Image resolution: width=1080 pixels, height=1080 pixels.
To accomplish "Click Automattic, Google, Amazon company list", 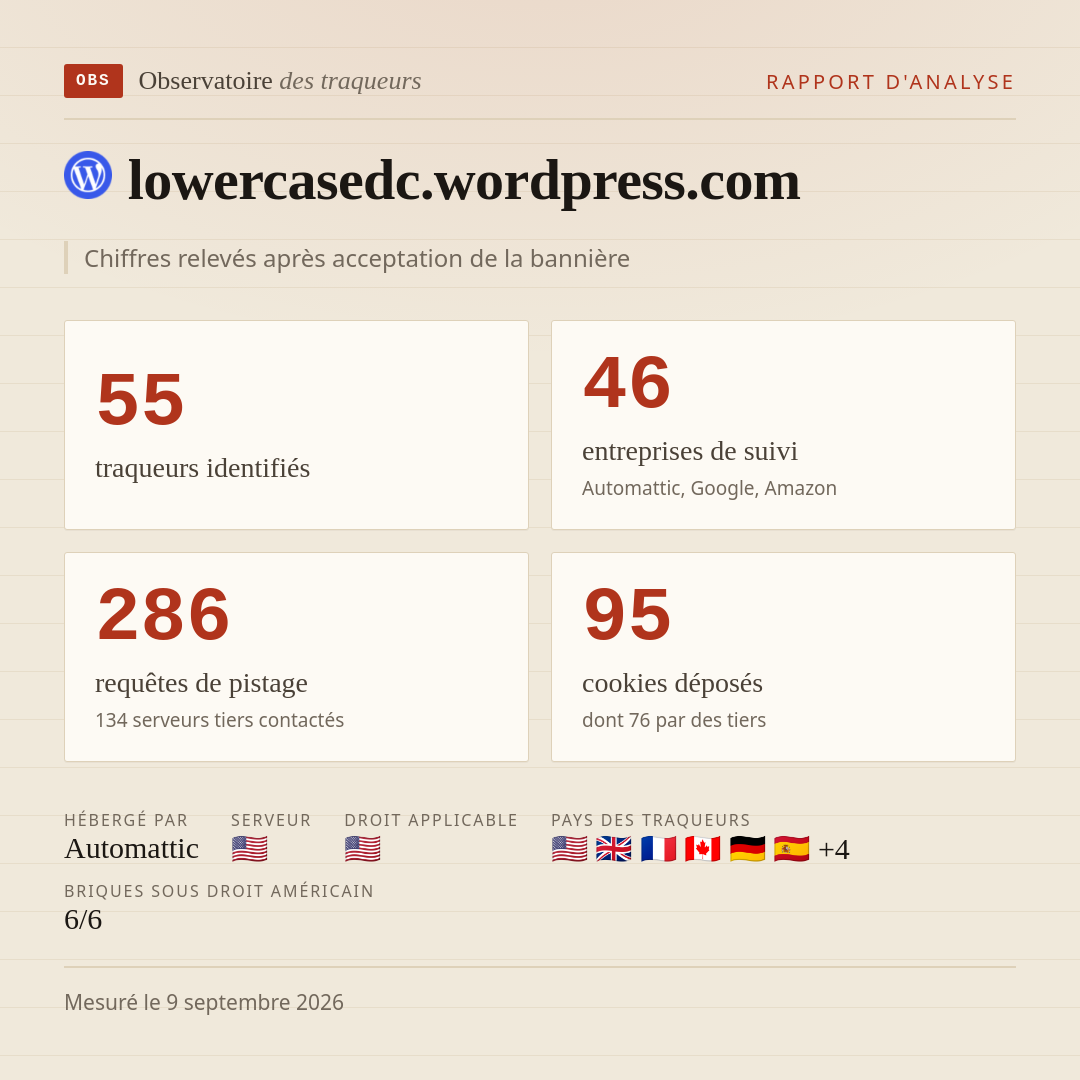I will (x=709, y=488).
